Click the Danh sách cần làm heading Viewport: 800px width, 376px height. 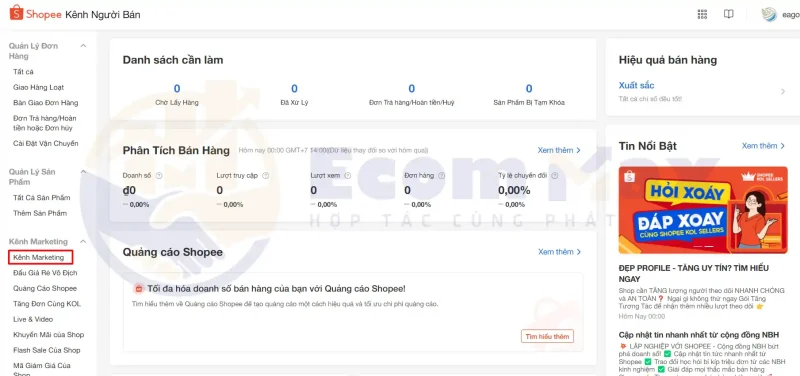(173, 60)
